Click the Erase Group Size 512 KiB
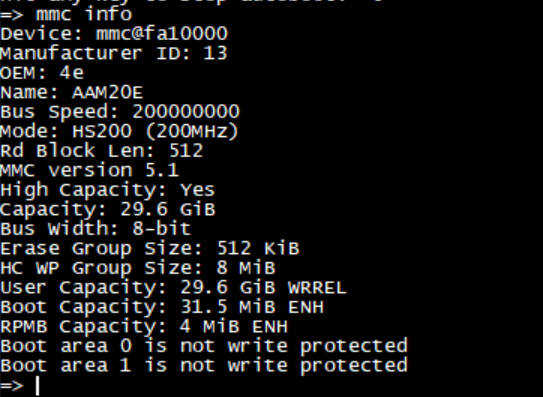This screenshot has height=397, width=543. pos(258,248)
